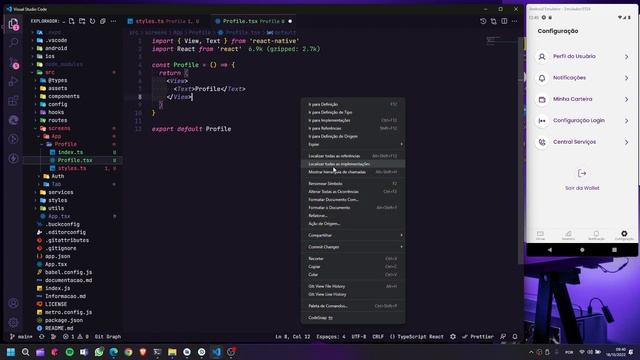640x360 pixels.
Task: Click Sair da Wallet in the emulator
Action: click(582, 180)
